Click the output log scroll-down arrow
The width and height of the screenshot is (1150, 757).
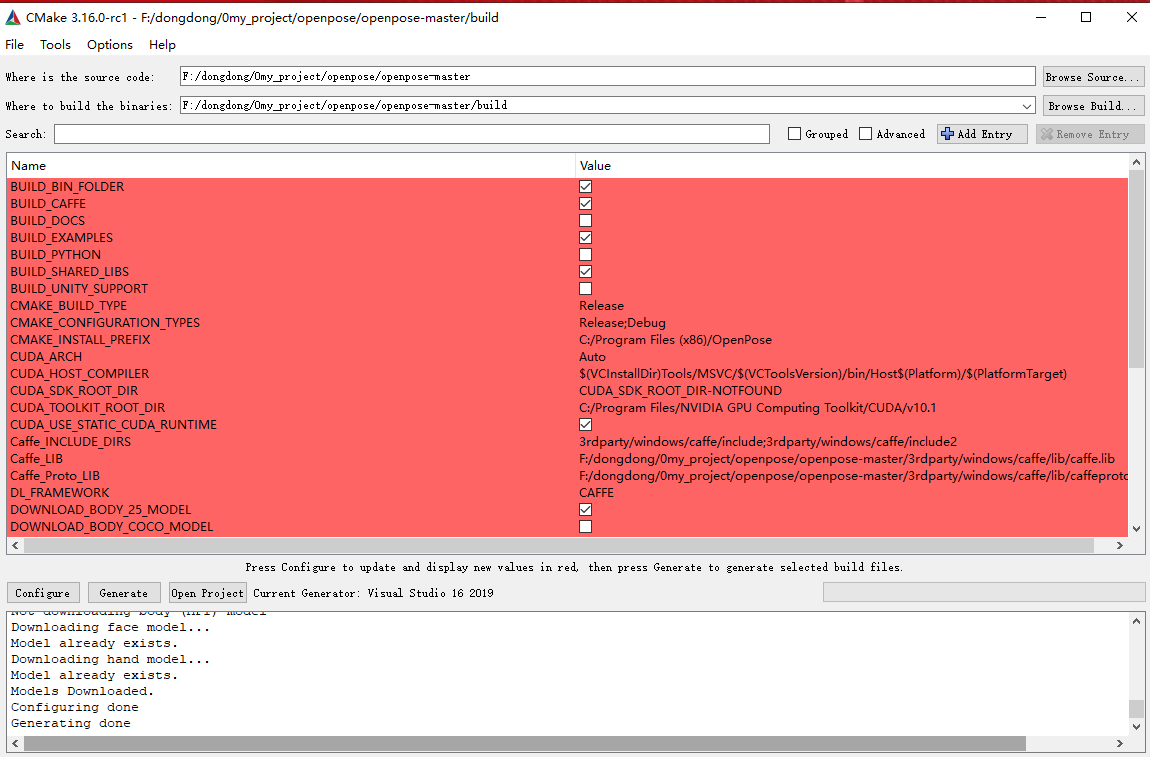(1136, 727)
